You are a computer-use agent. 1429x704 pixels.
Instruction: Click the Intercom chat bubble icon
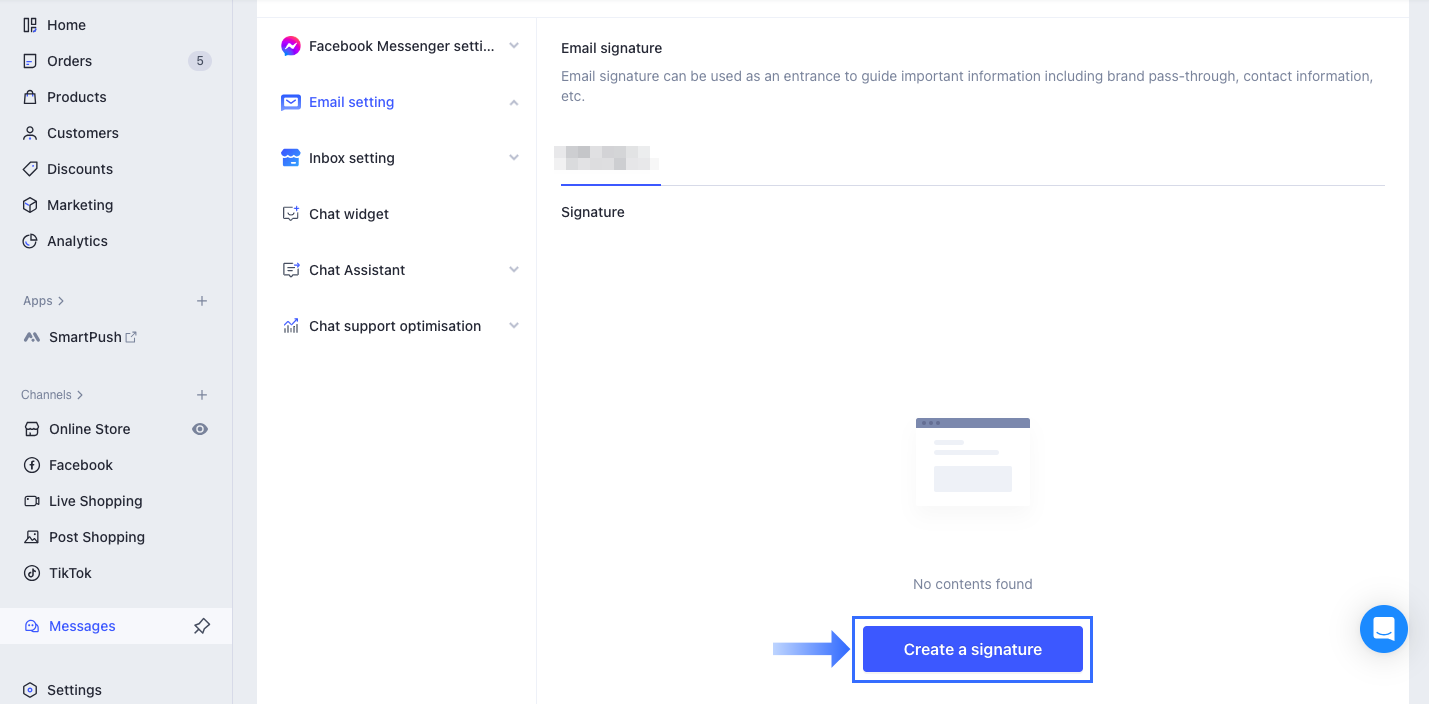point(1383,629)
